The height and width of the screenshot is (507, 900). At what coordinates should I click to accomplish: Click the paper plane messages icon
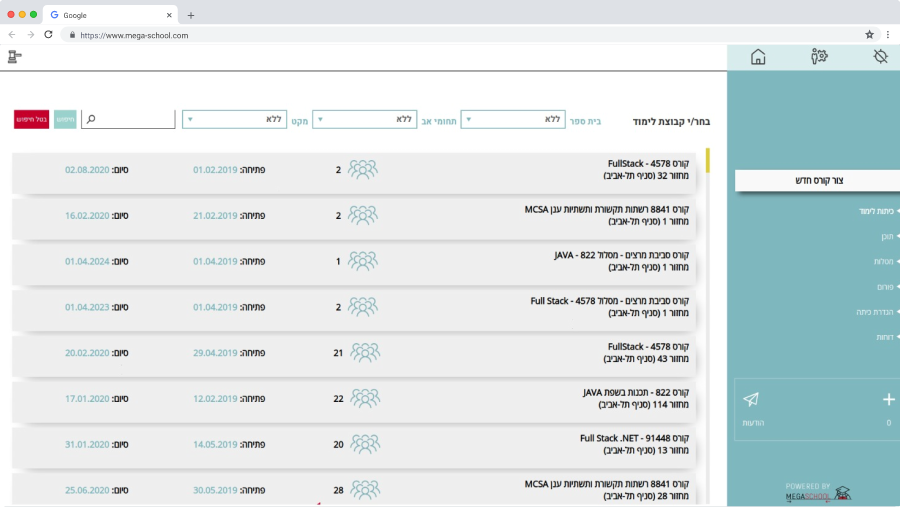tap(751, 399)
